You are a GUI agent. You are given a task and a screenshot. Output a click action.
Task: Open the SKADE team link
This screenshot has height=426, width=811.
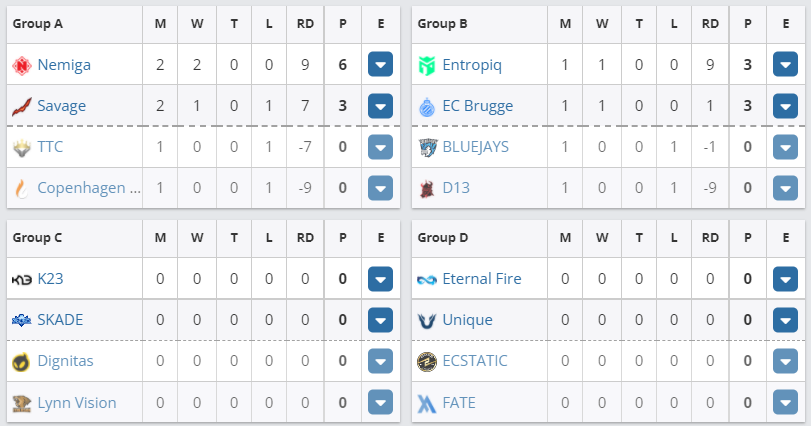click(x=60, y=320)
